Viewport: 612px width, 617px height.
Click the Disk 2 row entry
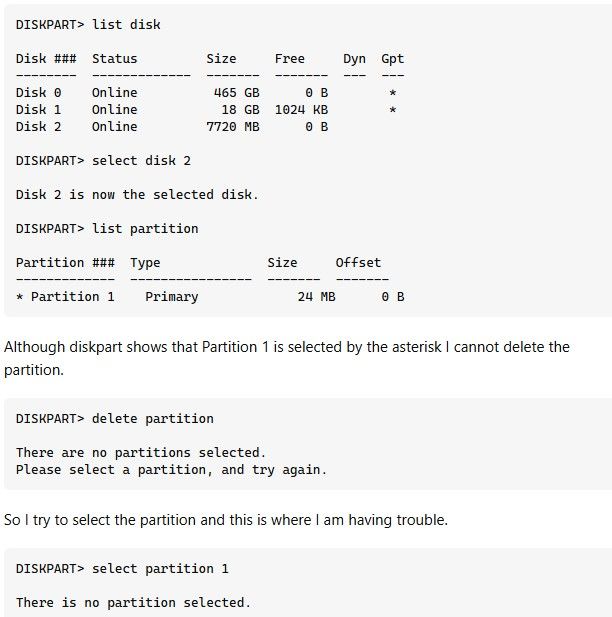coord(172,127)
